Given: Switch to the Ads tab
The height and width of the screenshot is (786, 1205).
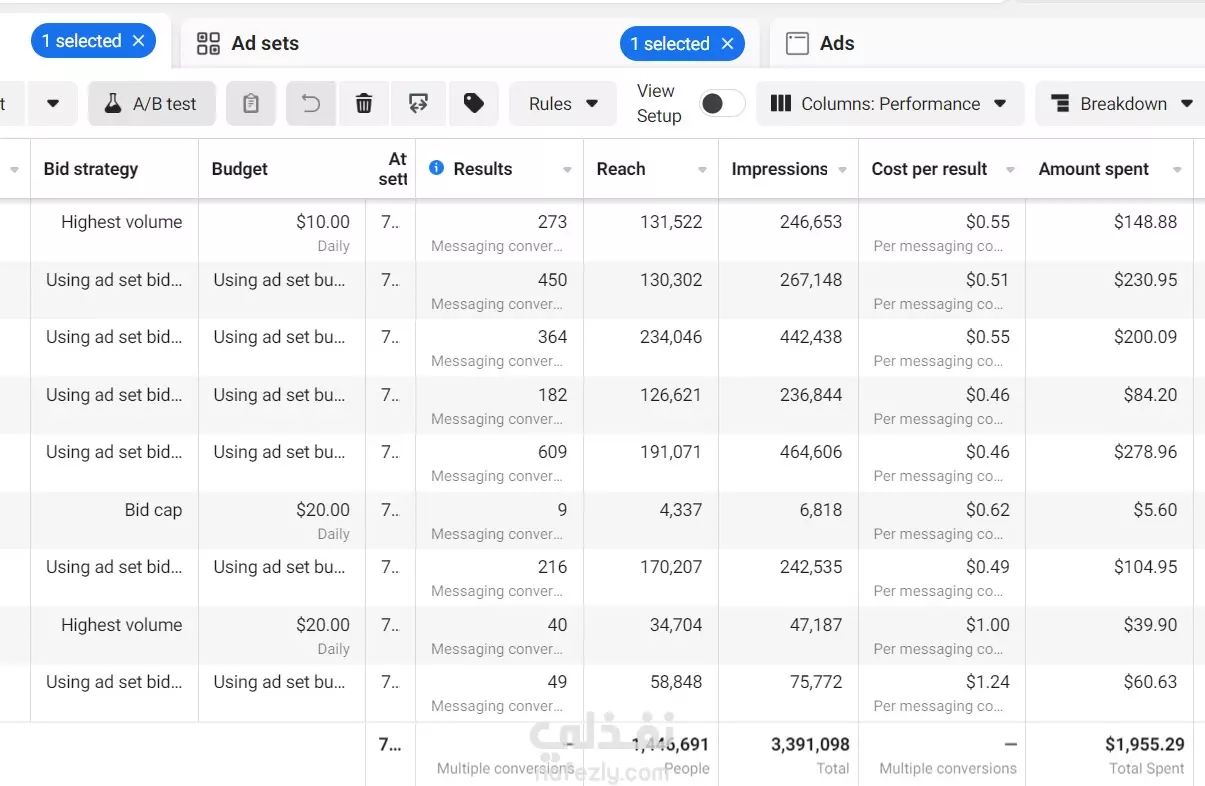Looking at the screenshot, I should tap(837, 43).
